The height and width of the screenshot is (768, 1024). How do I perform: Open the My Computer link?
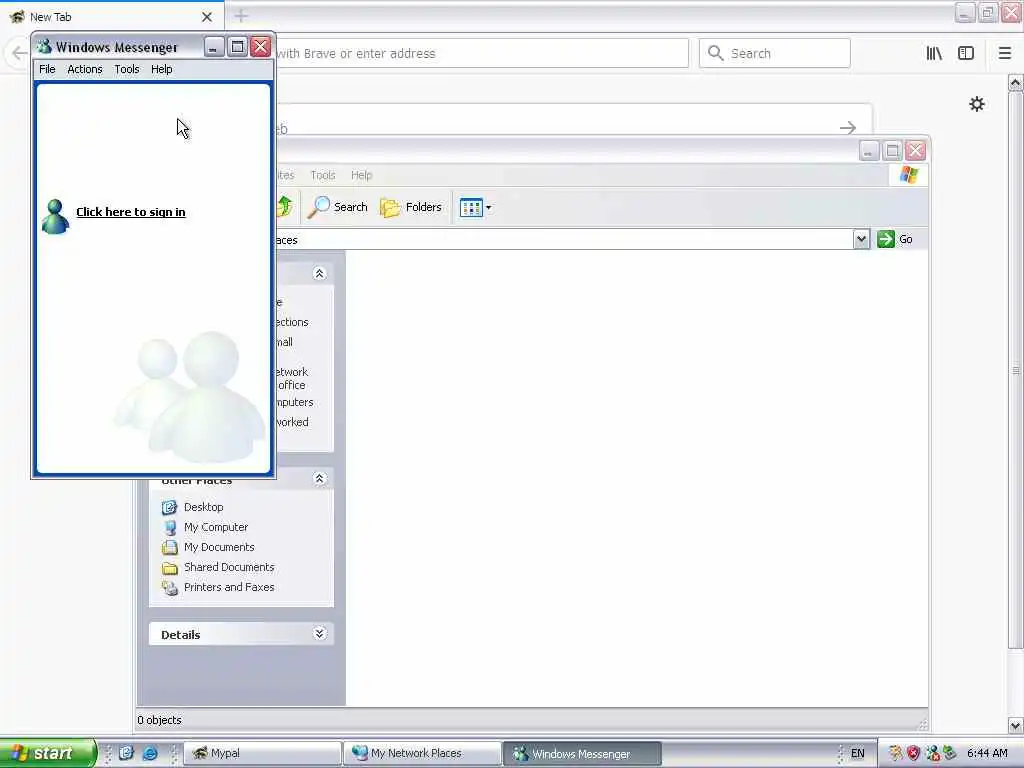[x=216, y=527]
